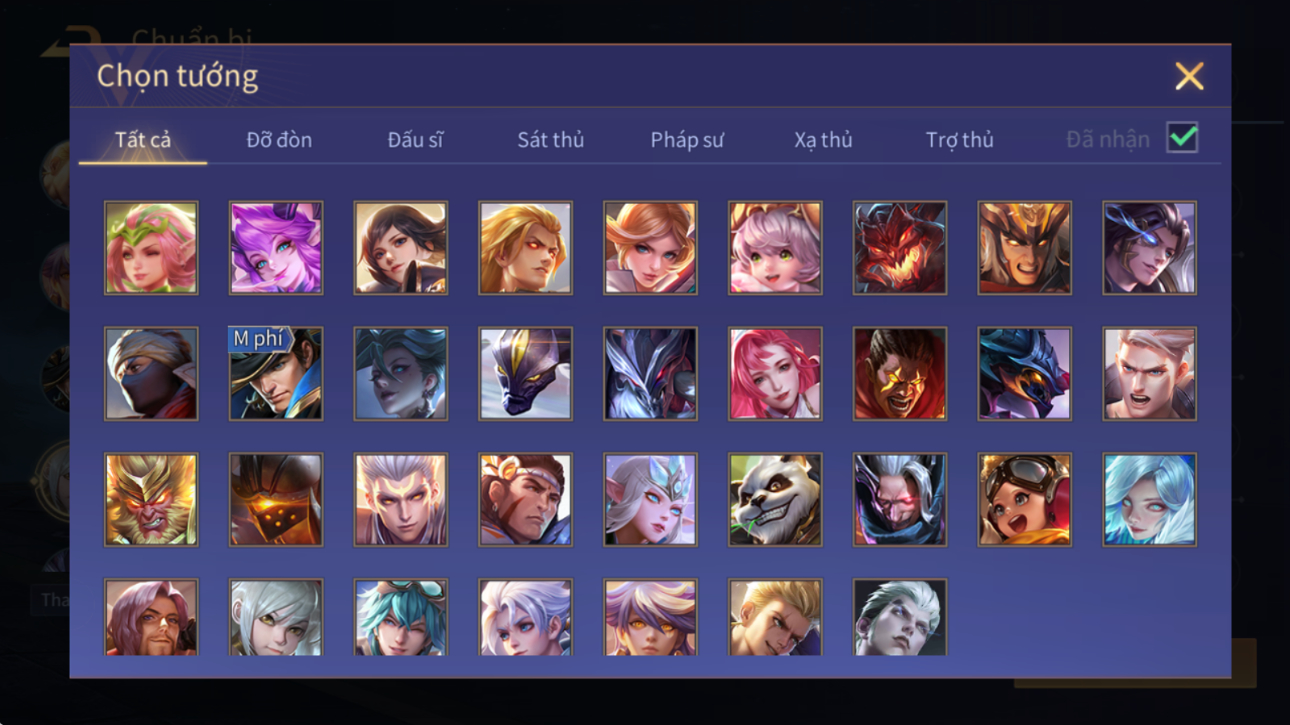
Task: Pick the golden-helmeted warrior portrait
Action: 1024,248
